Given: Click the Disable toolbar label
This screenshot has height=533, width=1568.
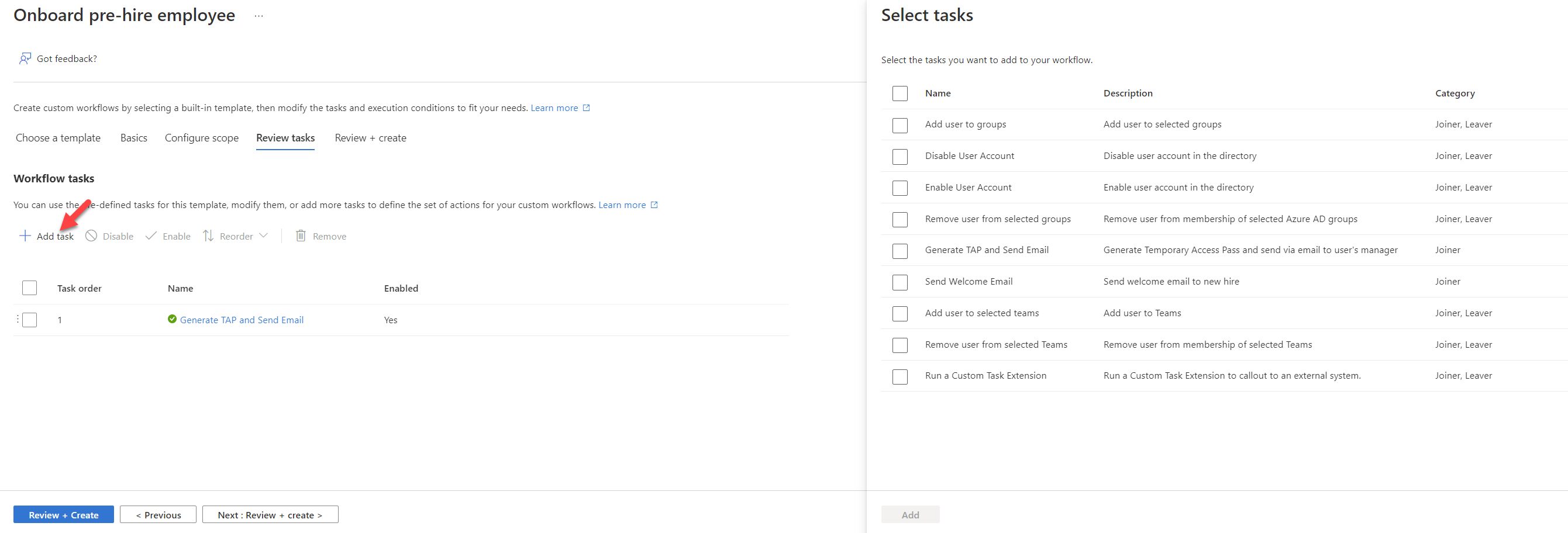Looking at the screenshot, I should click(x=118, y=236).
